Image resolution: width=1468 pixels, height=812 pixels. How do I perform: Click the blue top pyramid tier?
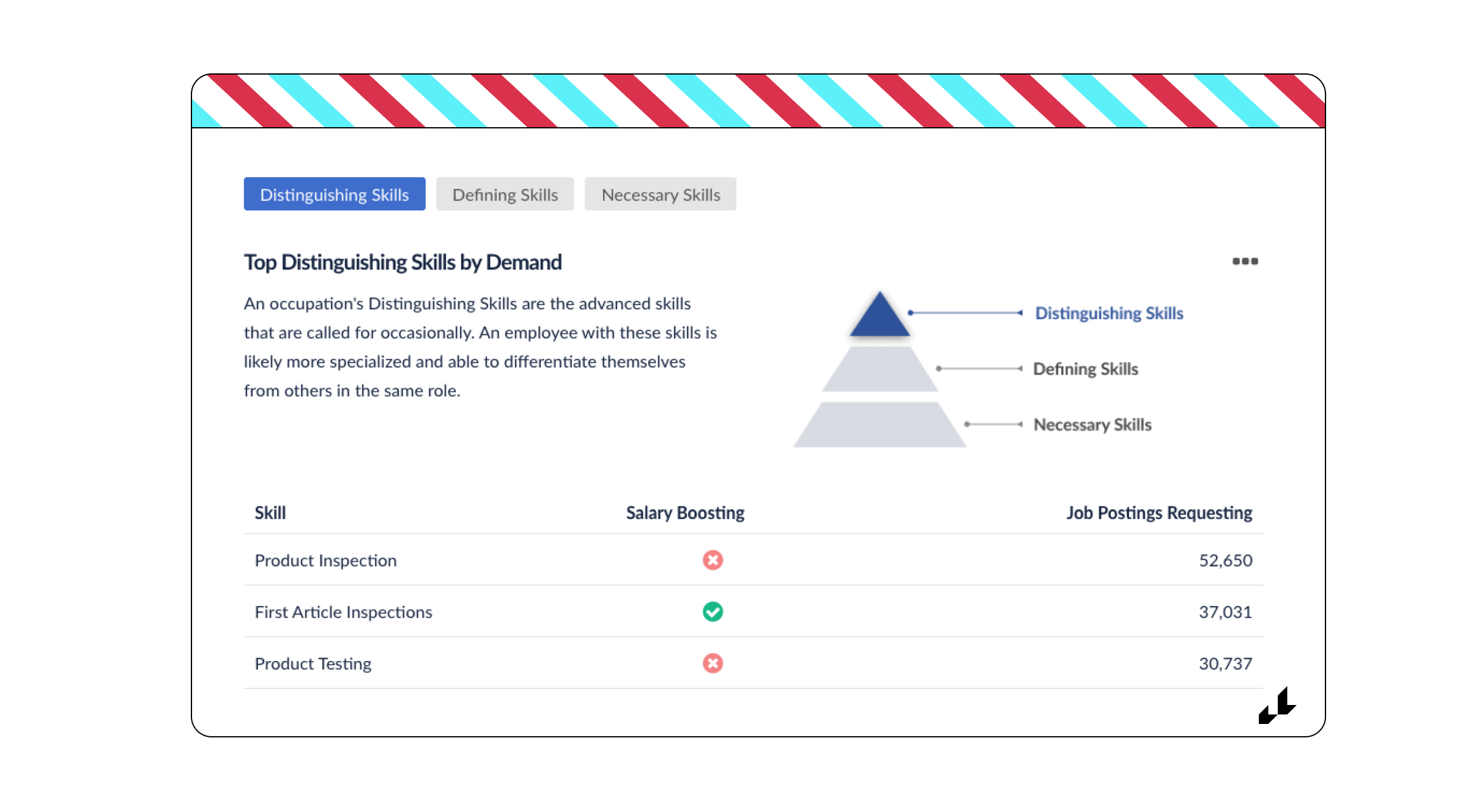(x=880, y=318)
